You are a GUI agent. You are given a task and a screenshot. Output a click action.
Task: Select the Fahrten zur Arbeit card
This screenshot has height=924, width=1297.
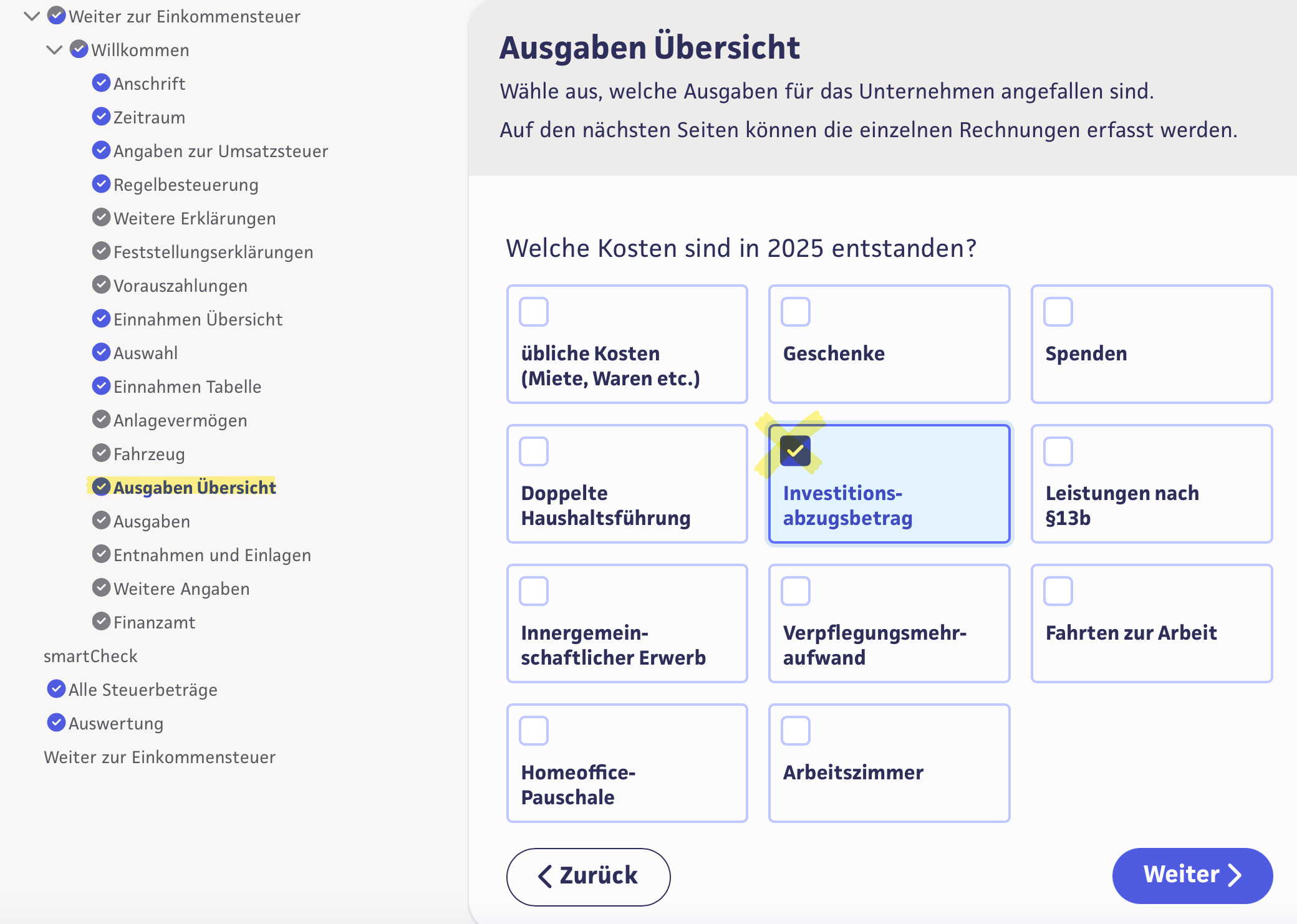(1151, 623)
